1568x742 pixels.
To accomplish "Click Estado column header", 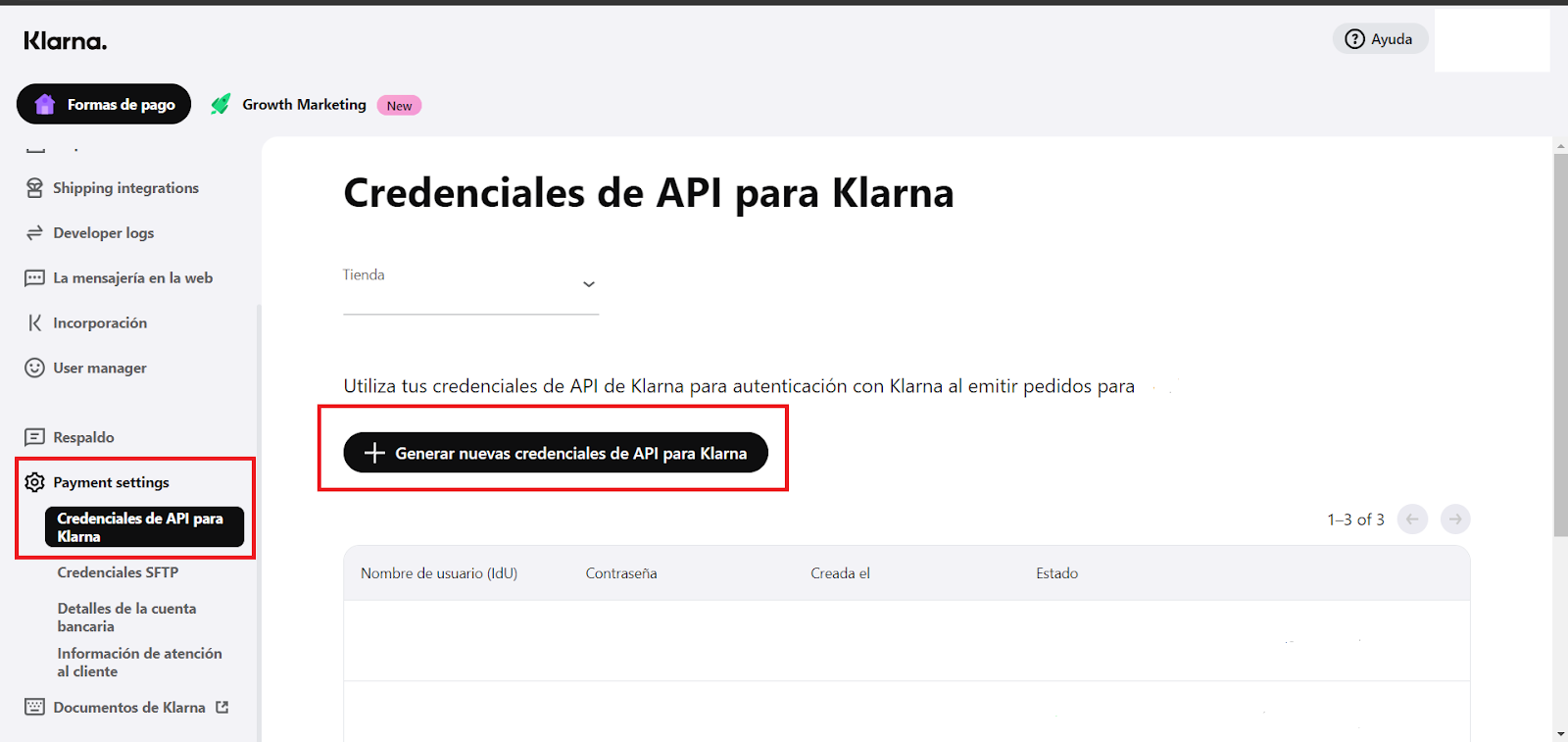I will 1057,573.
